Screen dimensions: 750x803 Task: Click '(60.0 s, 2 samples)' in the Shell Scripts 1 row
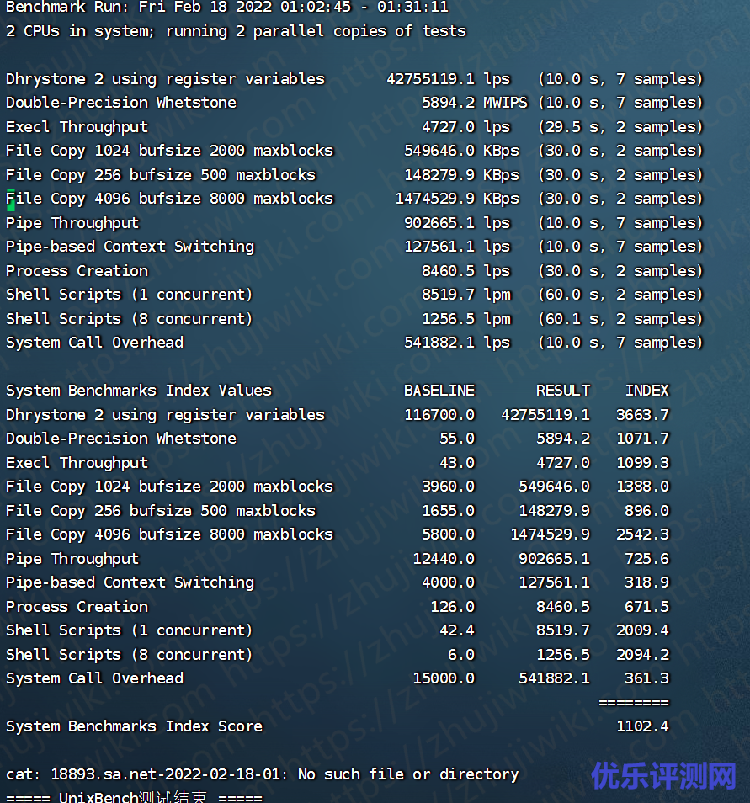[620, 295]
